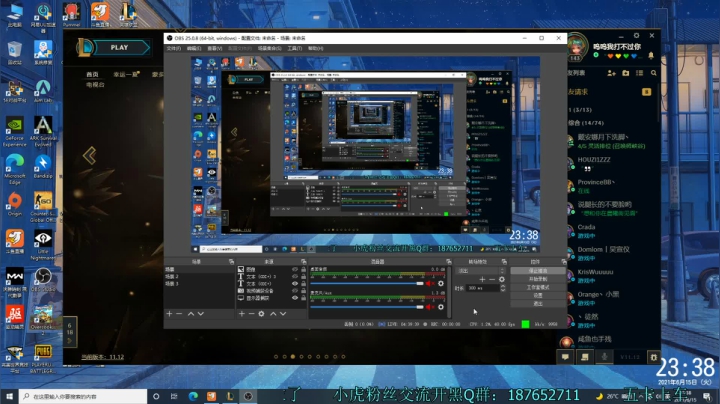Image resolution: width=720 pixels, height=404 pixels.
Task: Click 退出 button in OBS controls
Action: point(538,303)
